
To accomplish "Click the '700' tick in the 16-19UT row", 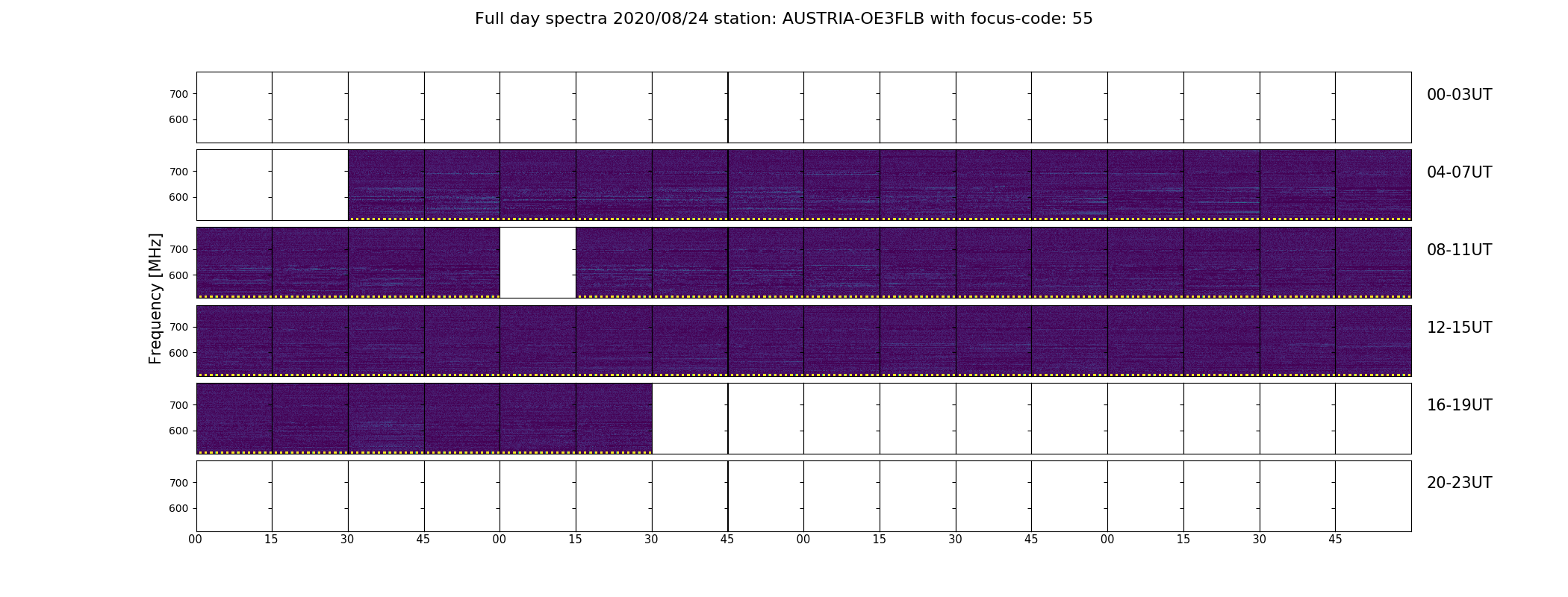I will (x=178, y=405).
